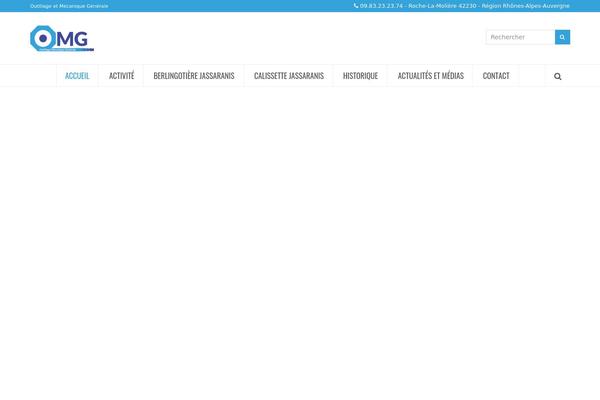Open the Historique menu item
The width and height of the screenshot is (600, 400).
[360, 76]
